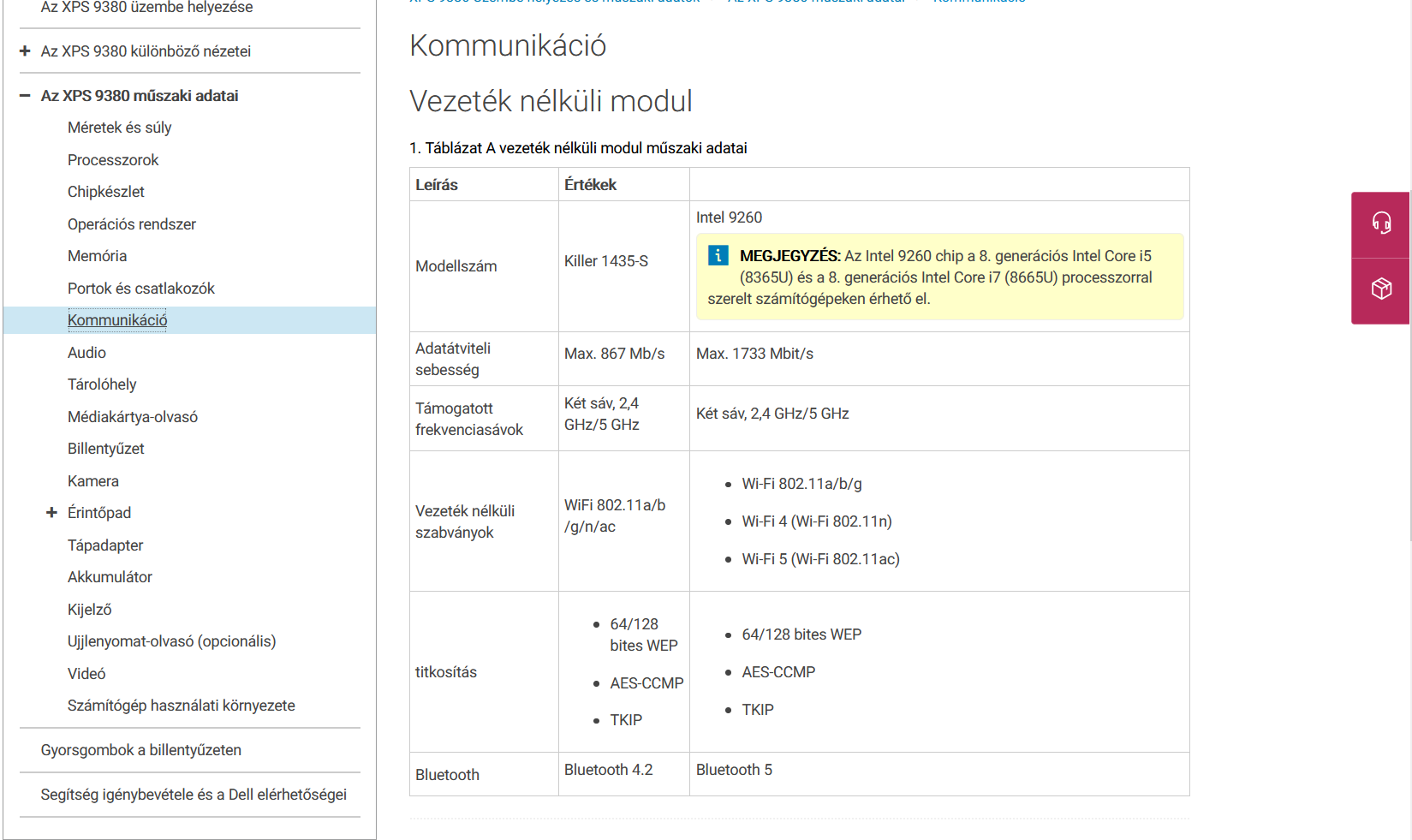Navigate to the Audio section

coord(86,353)
